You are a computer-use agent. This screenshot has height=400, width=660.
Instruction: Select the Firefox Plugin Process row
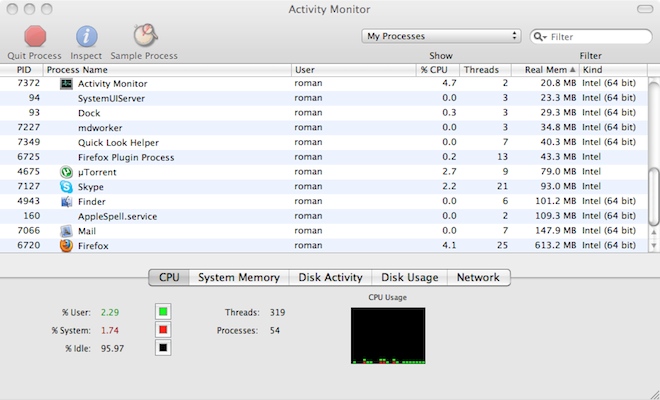[x=324, y=157]
